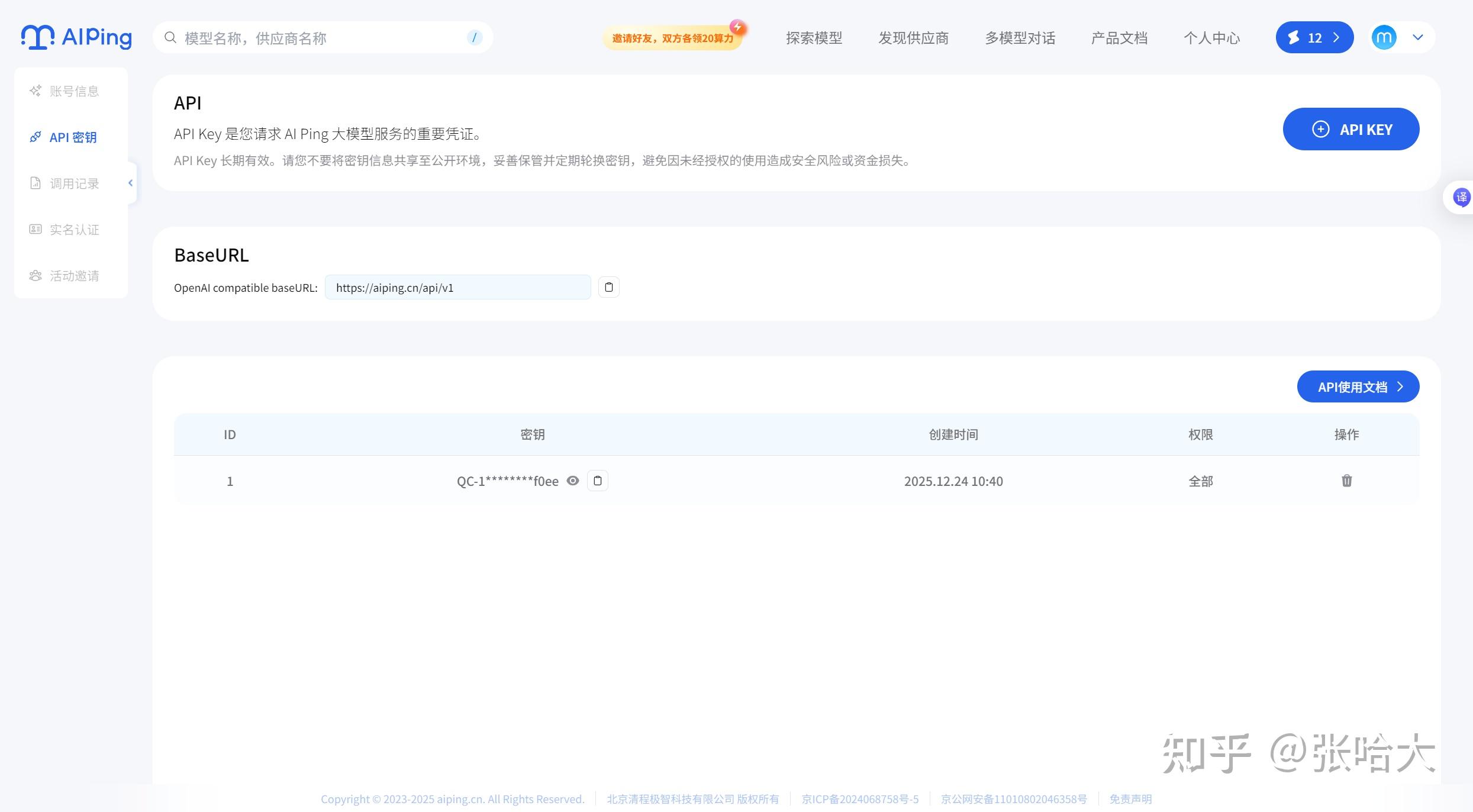The width and height of the screenshot is (1473, 812).
Task: Open 账号信息 in the sidebar
Action: 74,91
